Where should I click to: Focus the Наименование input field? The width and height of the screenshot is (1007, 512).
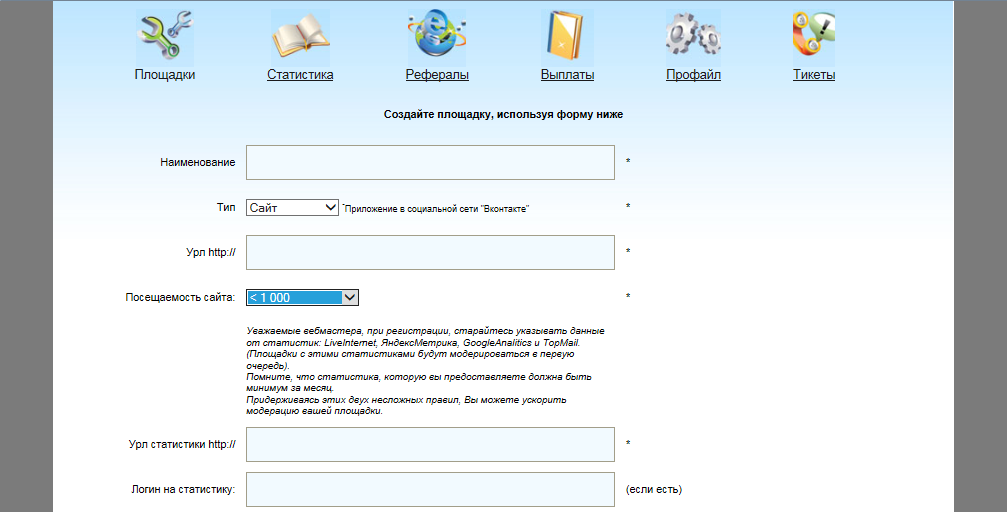coord(430,163)
